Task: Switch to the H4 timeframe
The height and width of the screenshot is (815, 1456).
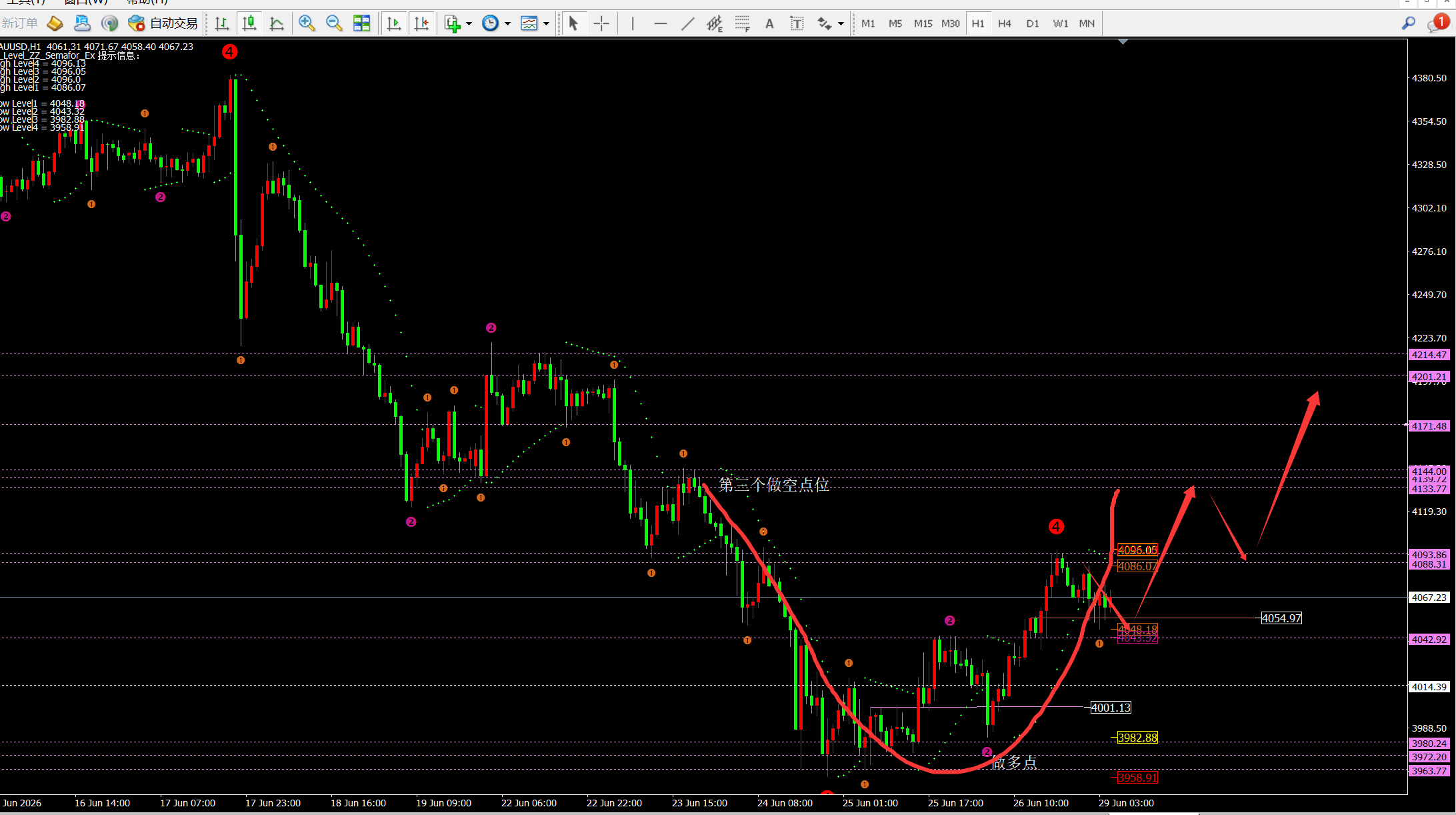Action: tap(1005, 23)
